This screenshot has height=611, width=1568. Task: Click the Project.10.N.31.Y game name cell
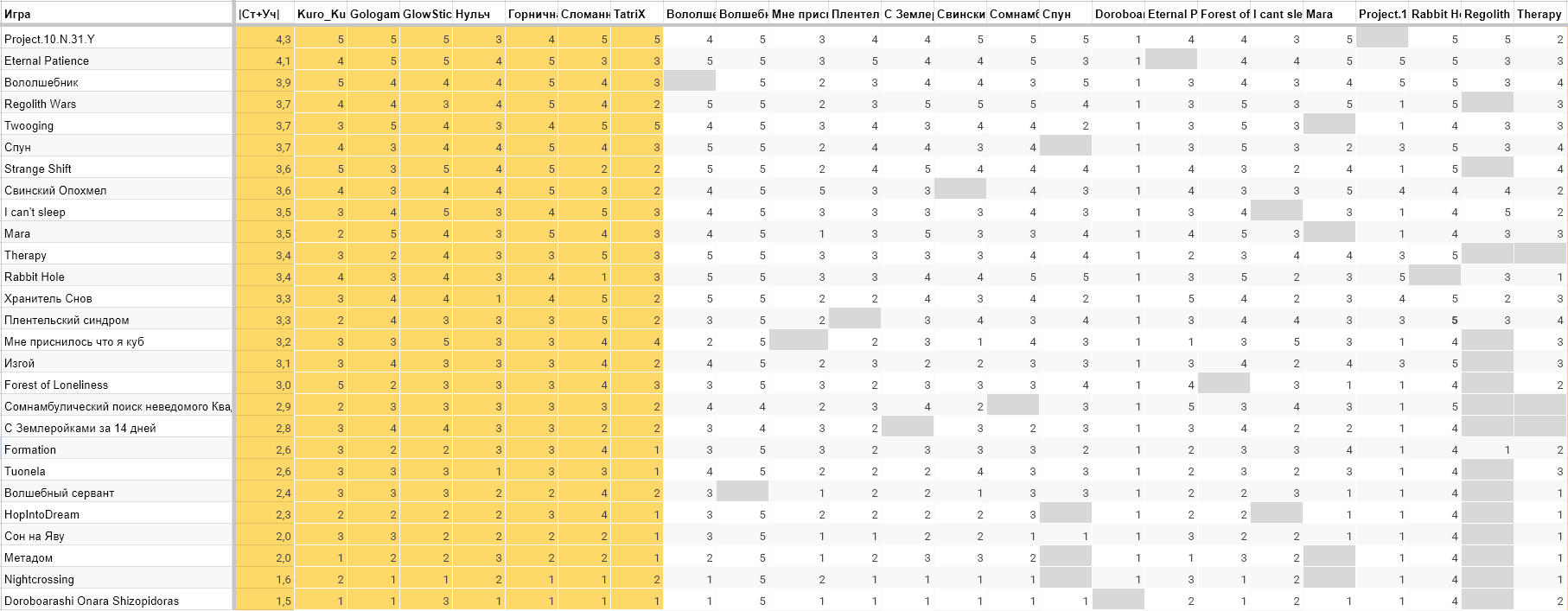coord(117,39)
